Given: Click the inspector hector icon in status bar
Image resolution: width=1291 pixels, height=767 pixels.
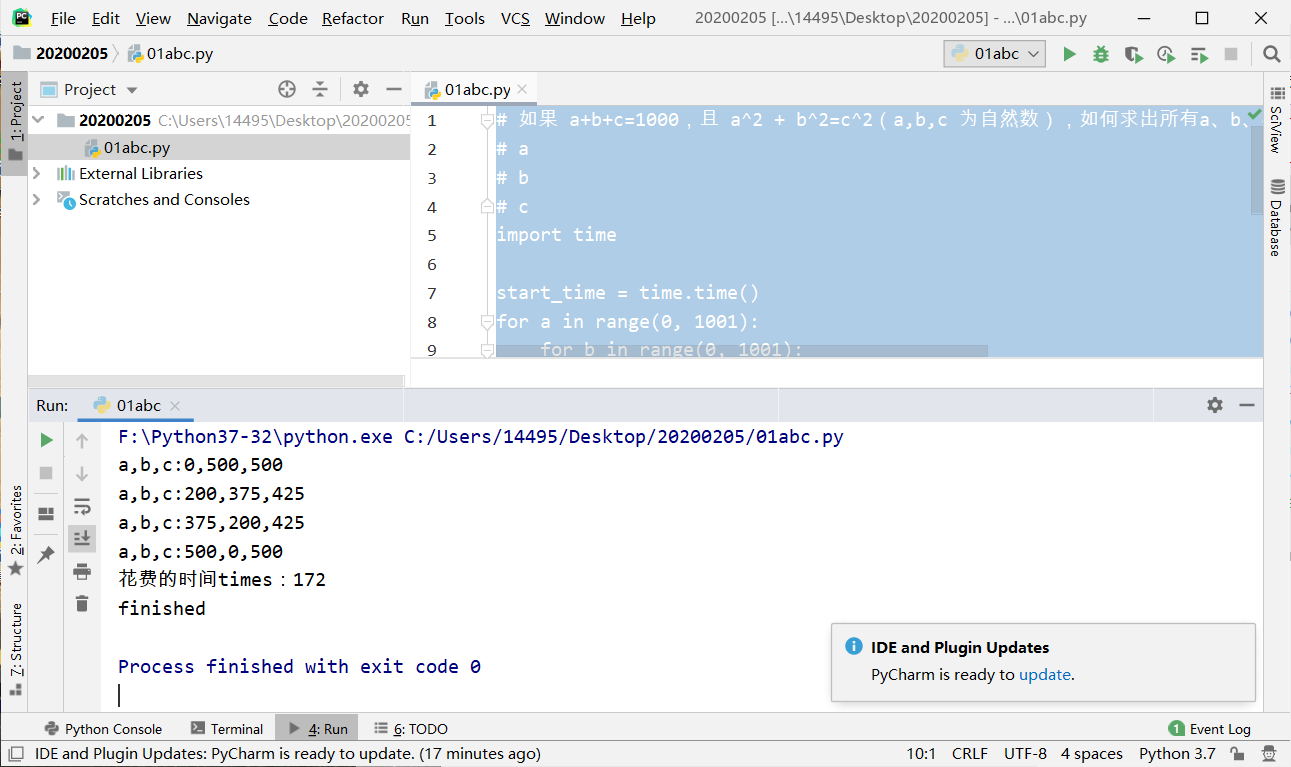Looking at the screenshot, I should click(1268, 754).
